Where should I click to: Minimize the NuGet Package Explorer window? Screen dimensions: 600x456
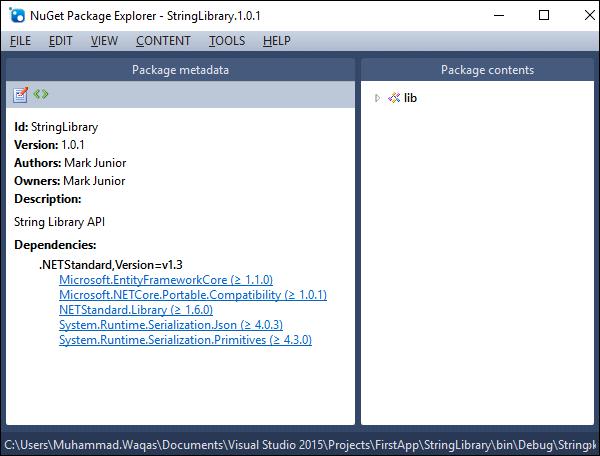point(499,15)
